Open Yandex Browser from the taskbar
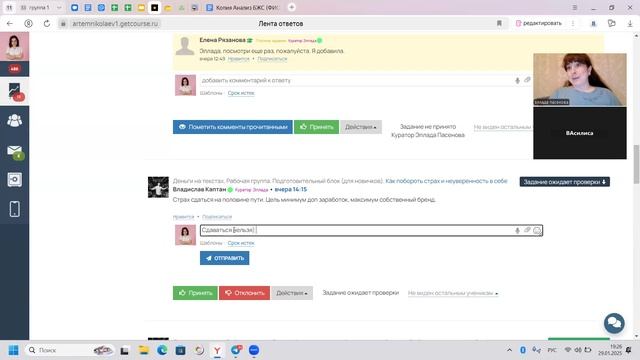This screenshot has width=640, height=360. [217, 350]
